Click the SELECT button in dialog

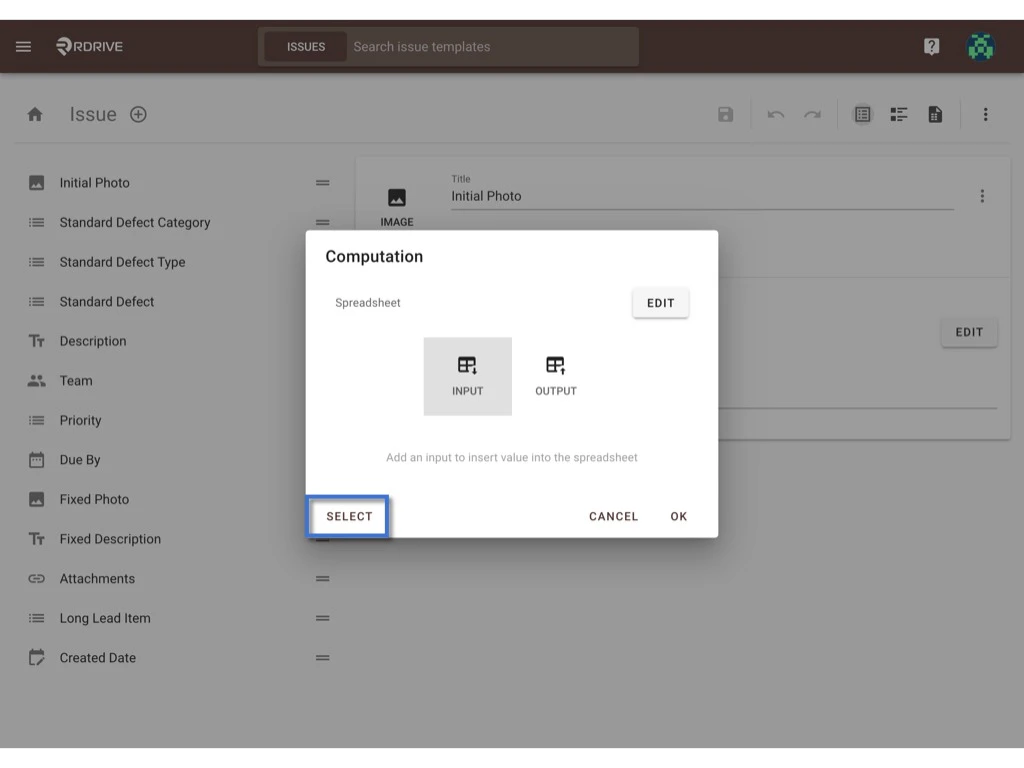pos(349,517)
